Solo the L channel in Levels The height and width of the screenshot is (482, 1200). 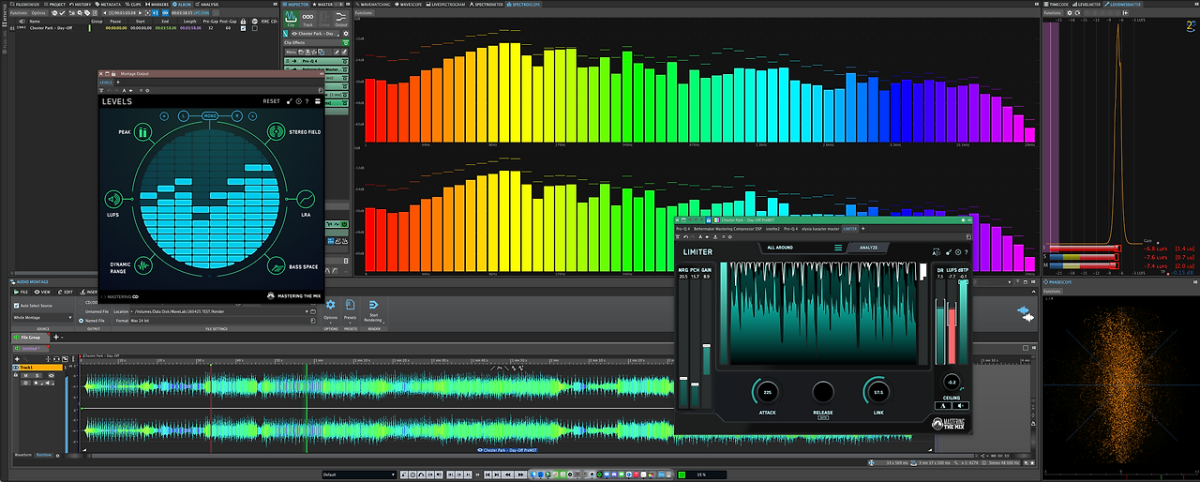click(183, 116)
